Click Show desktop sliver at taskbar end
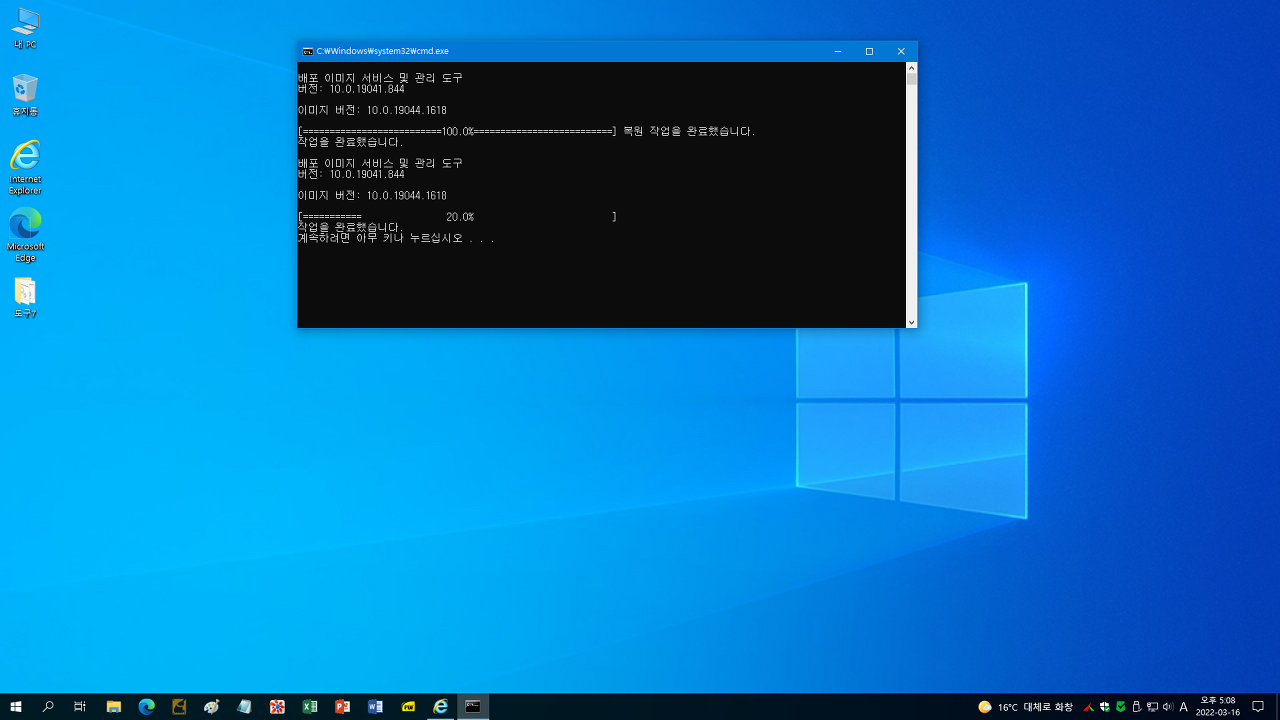Screen dimensions: 1280x720 pos(1277,707)
